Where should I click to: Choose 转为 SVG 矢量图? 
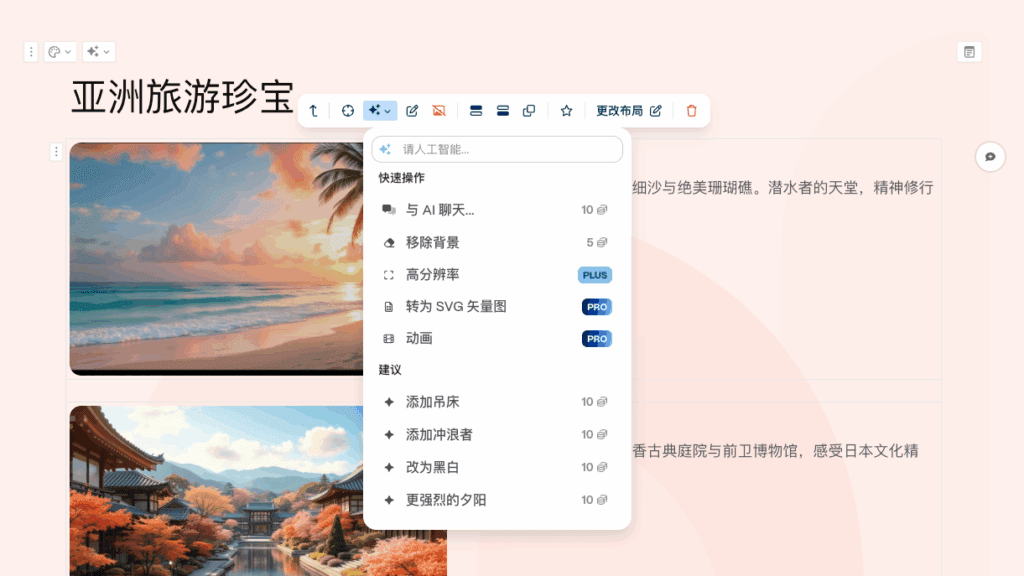497,307
